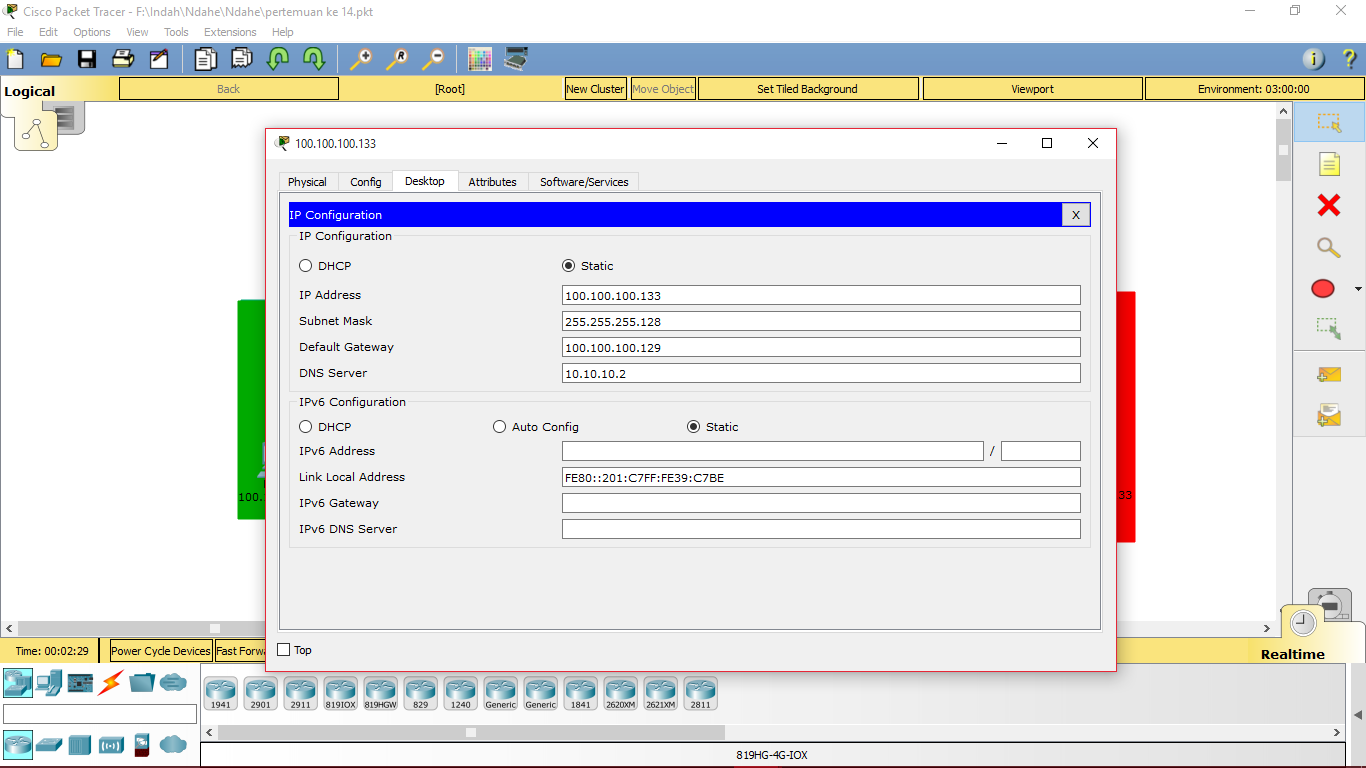The image size is (1366, 768).
Task: Click the Set Tiled Background button
Action: coord(807,88)
